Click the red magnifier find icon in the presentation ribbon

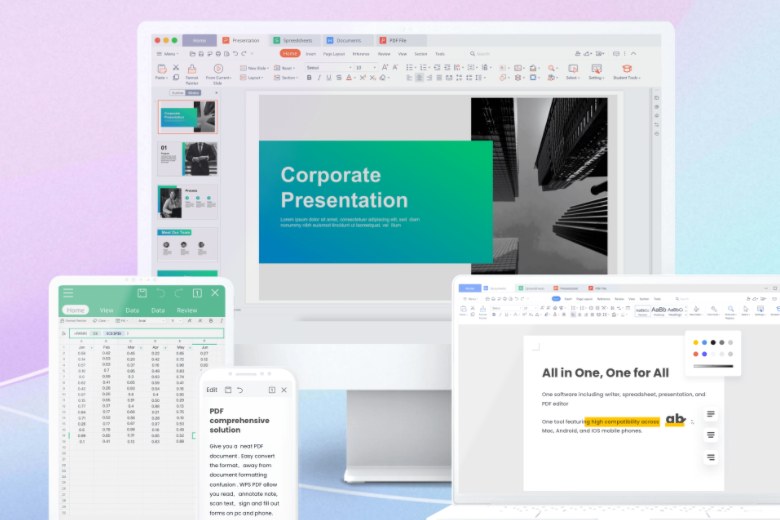point(552,68)
